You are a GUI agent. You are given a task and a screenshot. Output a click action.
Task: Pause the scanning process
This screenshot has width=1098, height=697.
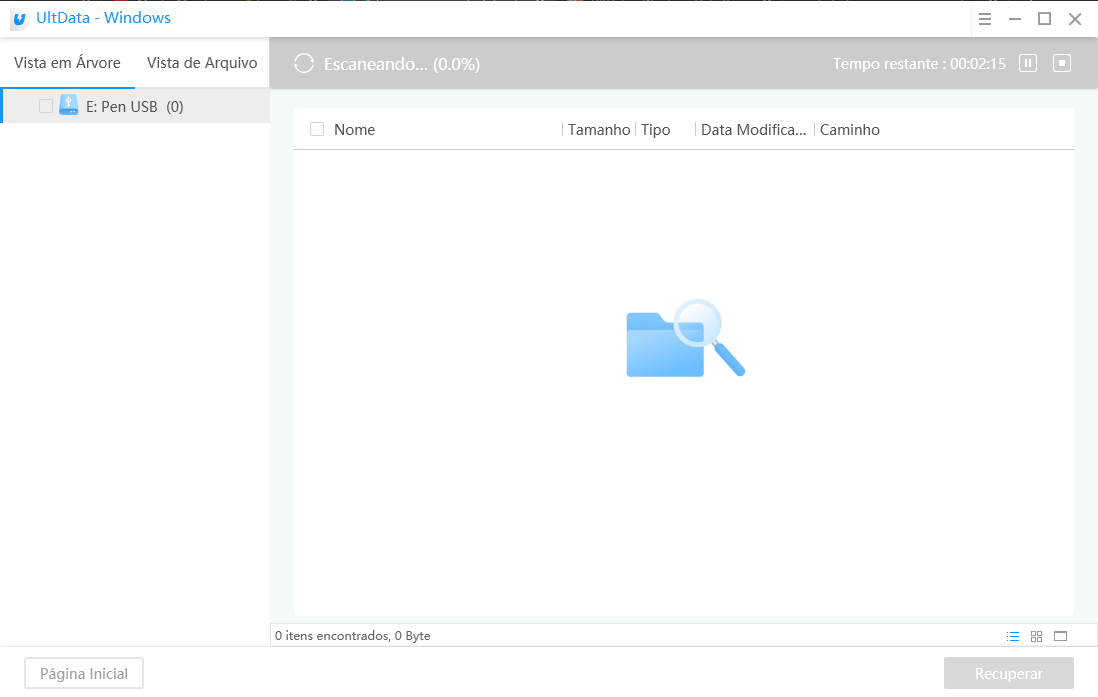click(1028, 63)
